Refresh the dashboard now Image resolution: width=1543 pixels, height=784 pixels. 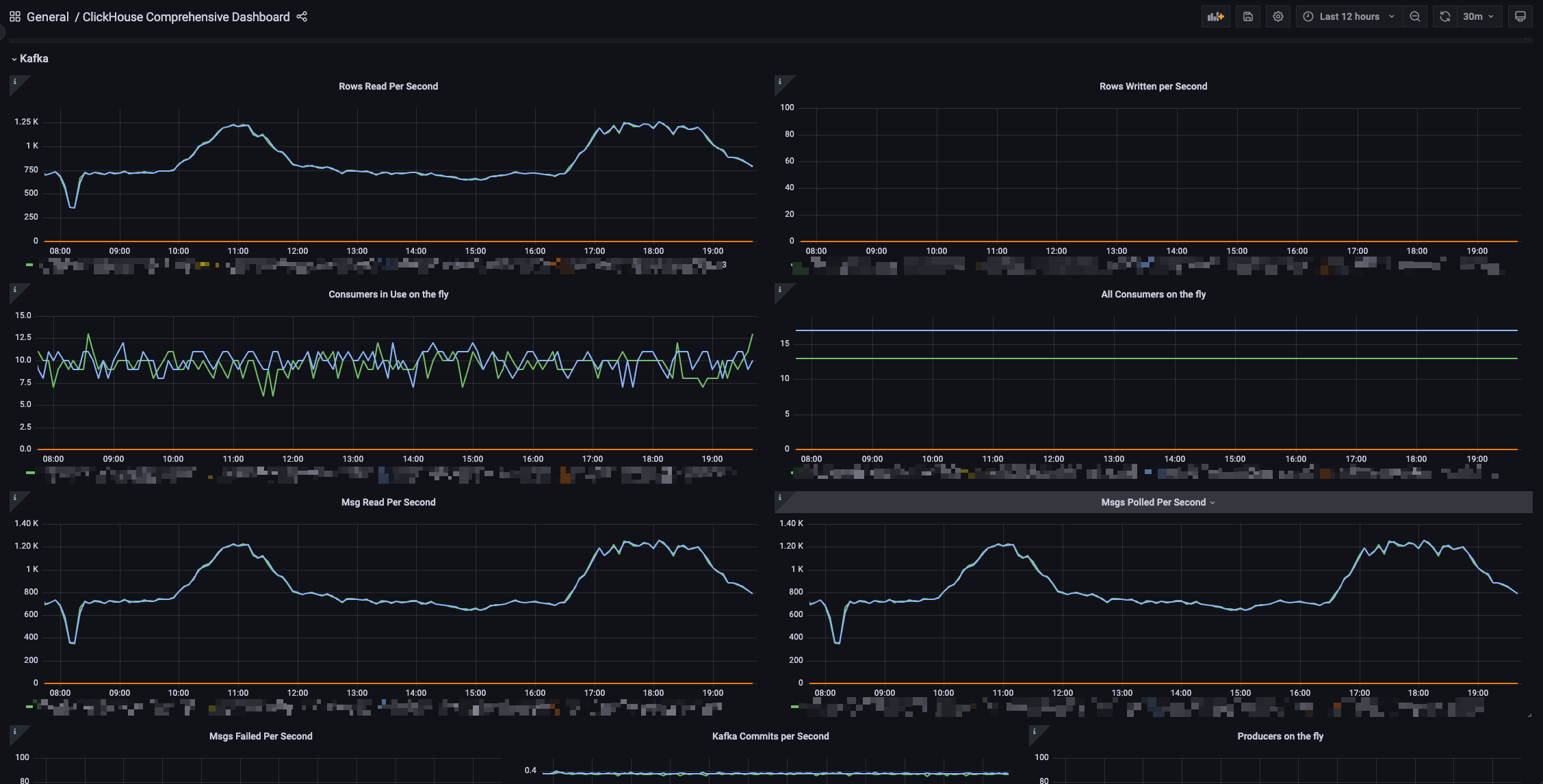(x=1444, y=16)
